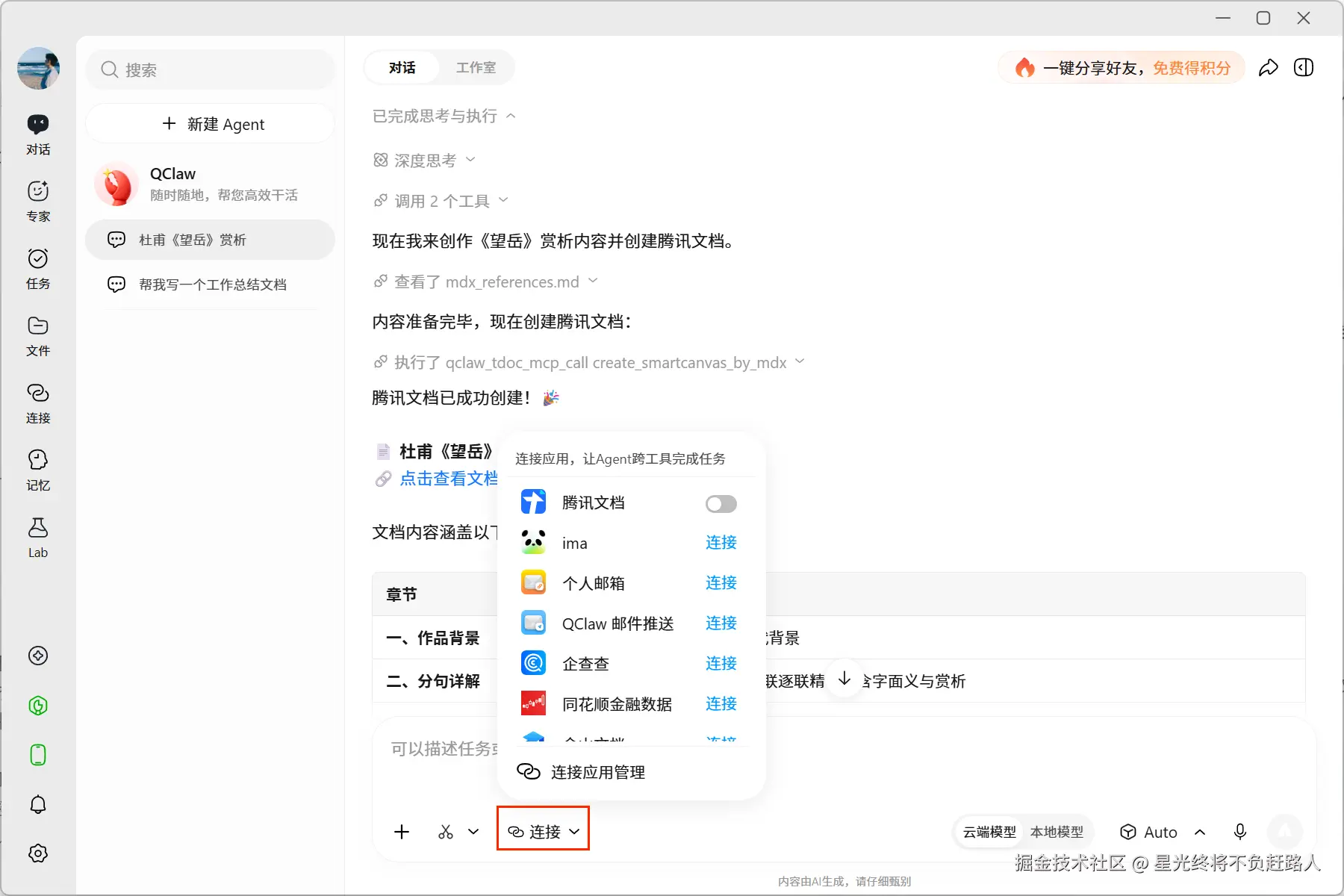The height and width of the screenshot is (896, 1344).
Task: Click the compass icon in lower sidebar
Action: click(38, 656)
